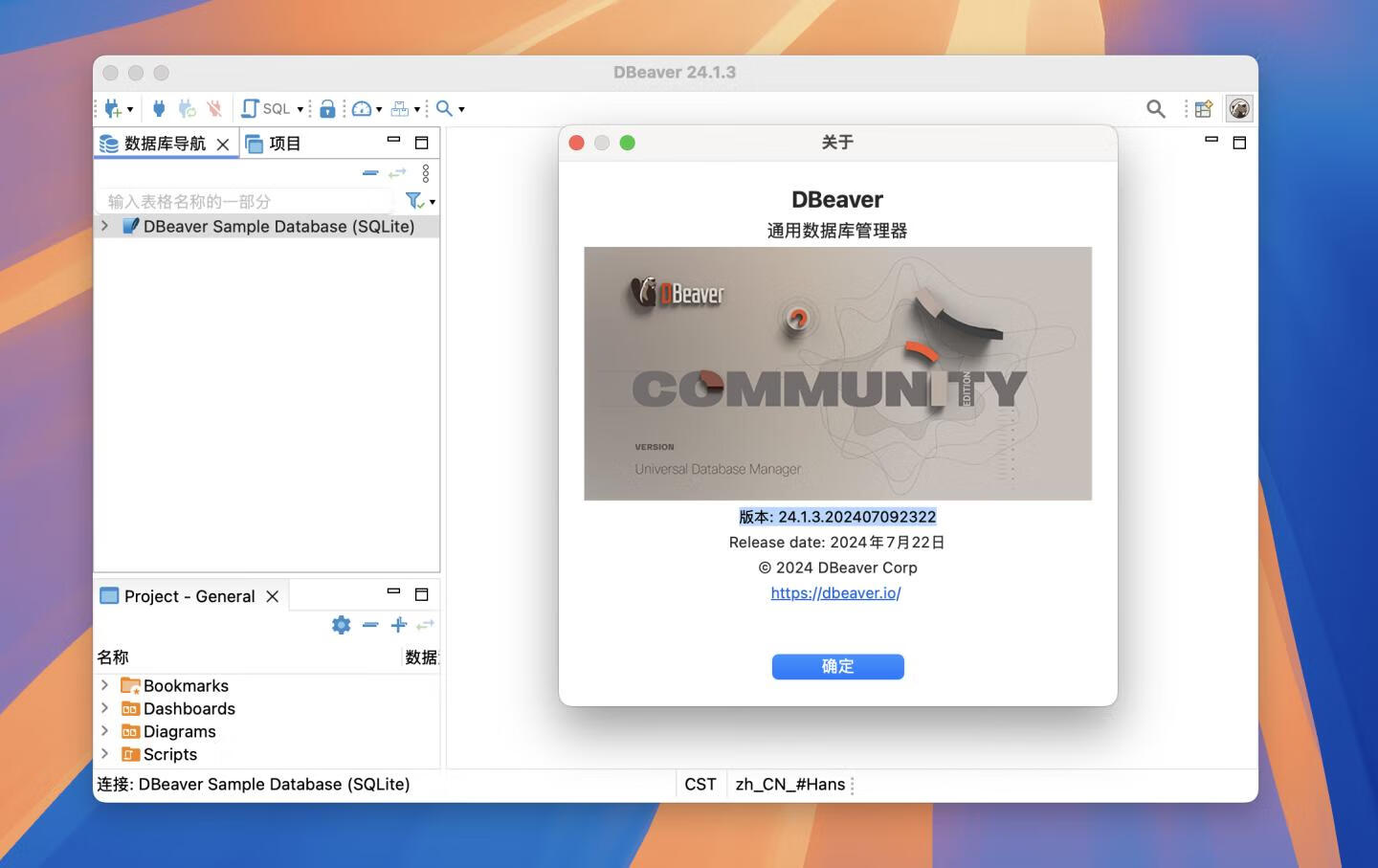Toggle link with editor in Project panel
1378x868 pixels.
(425, 625)
